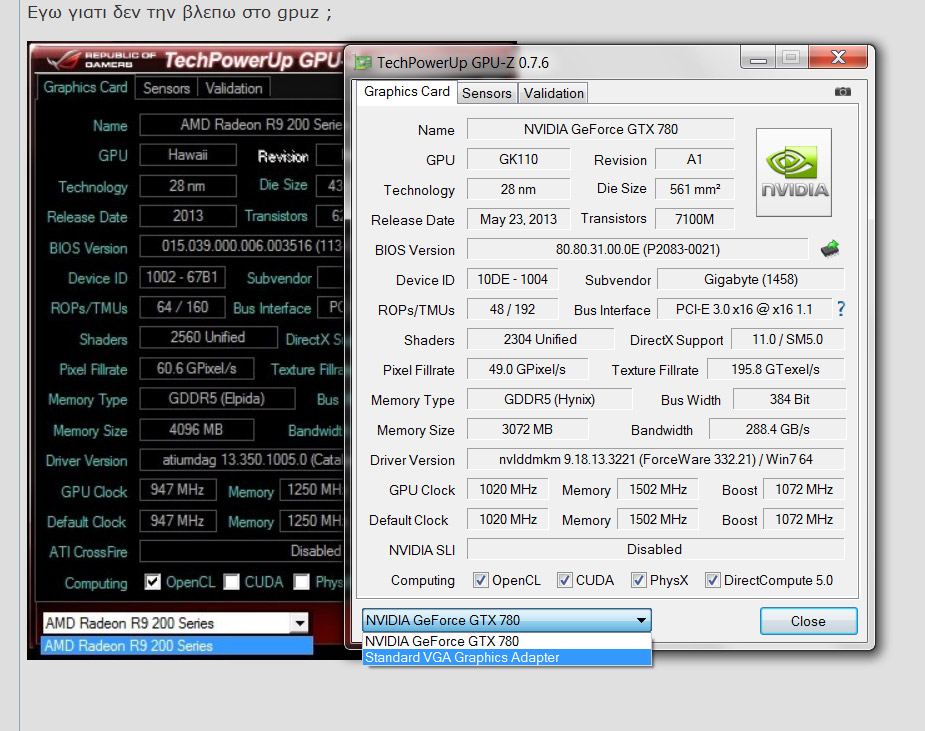The width and height of the screenshot is (925, 731).
Task: Click the GDDR5 (Hynix) memory type value
Action: pos(549,399)
